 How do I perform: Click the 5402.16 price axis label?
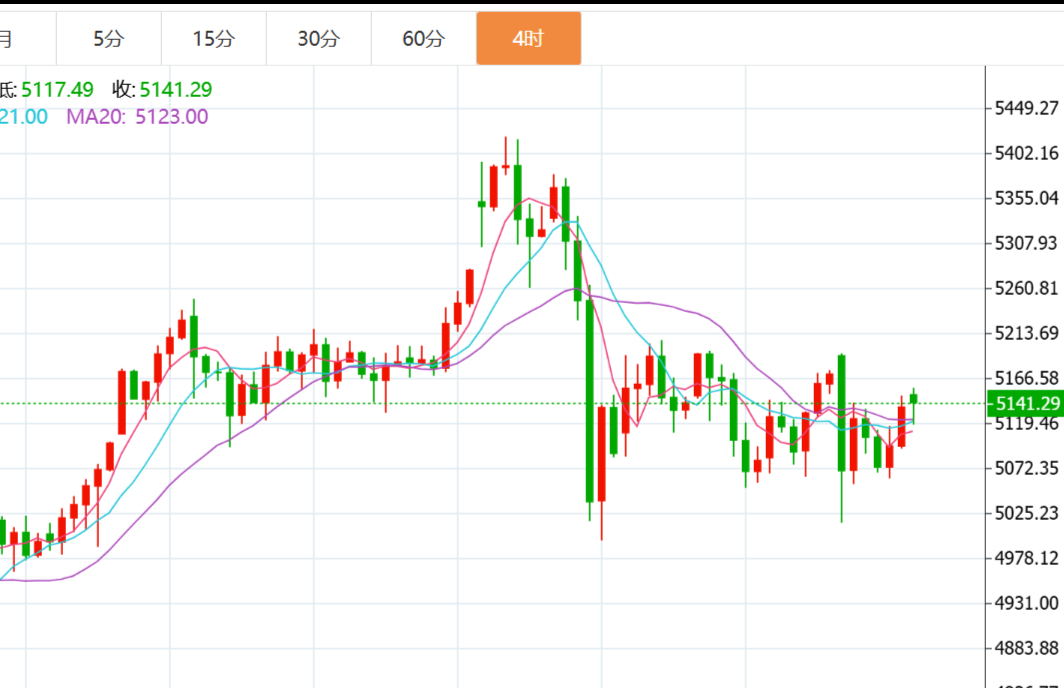pos(1026,153)
